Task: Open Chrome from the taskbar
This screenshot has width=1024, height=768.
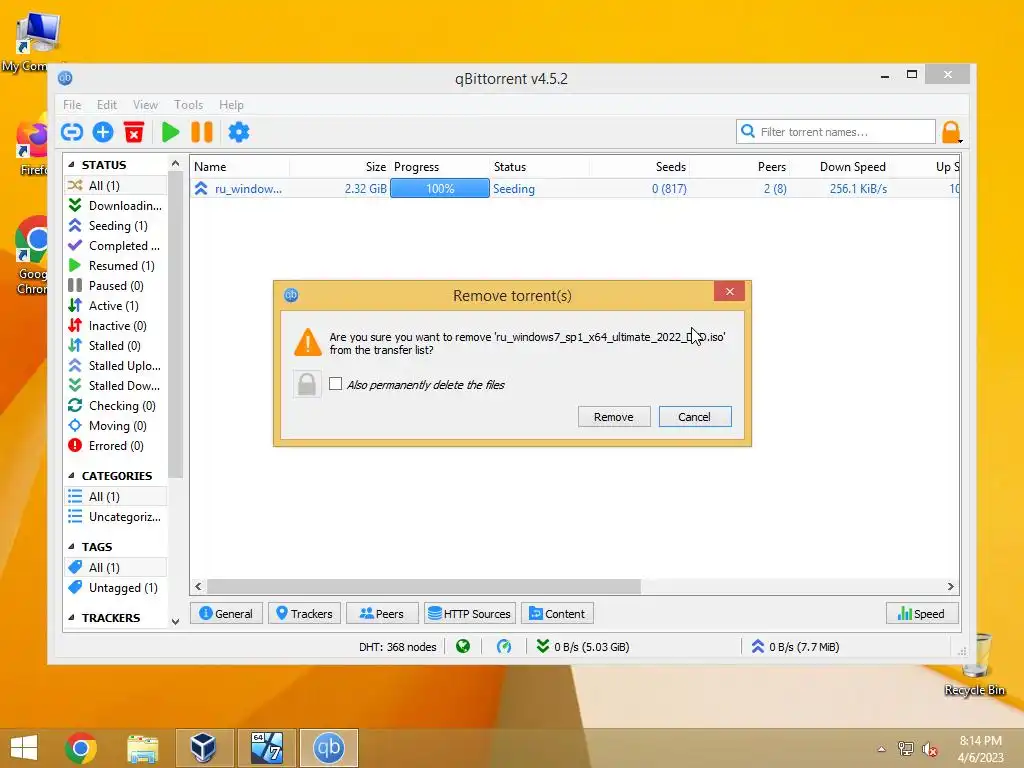Action: pos(81,747)
